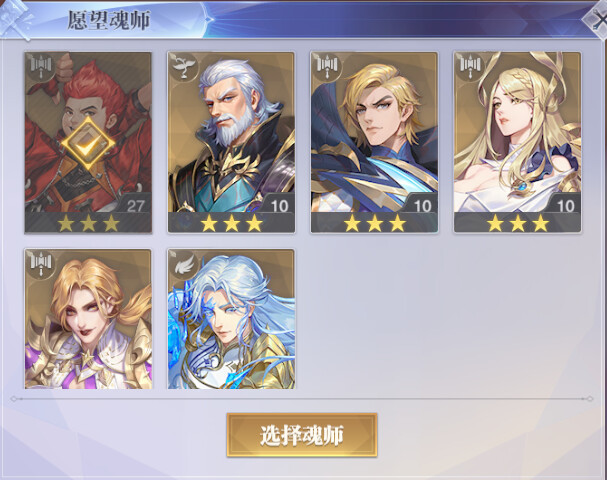
Task: Select the blond male hero with blue cape
Action: [374, 142]
